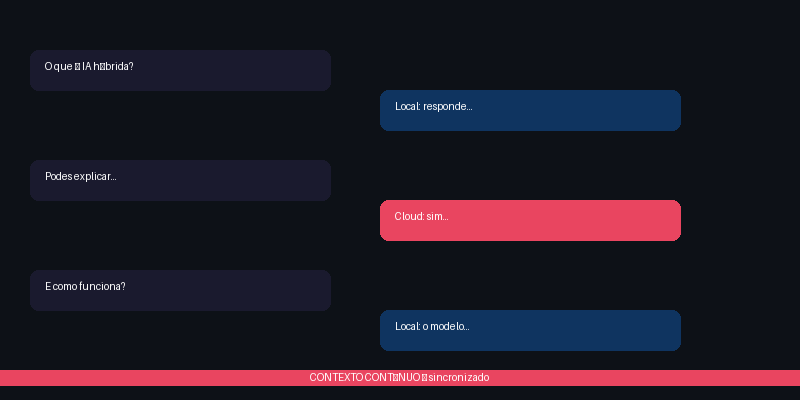Click the 'CONTEXTO CONTÍNUO sincronizado' status bar
Image resolution: width=800 pixels, height=400 pixels.
[x=400, y=378]
